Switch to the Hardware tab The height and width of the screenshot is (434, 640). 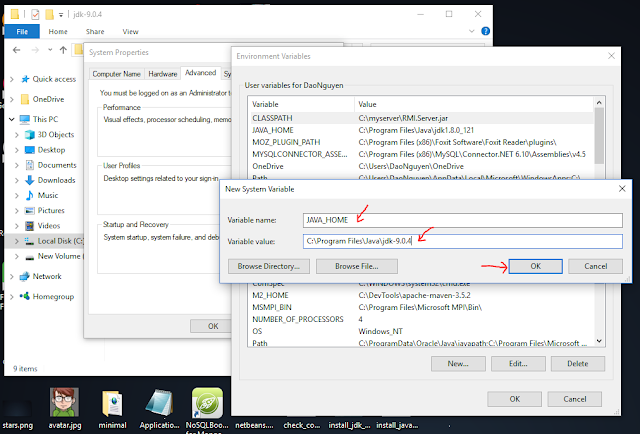tap(162, 74)
